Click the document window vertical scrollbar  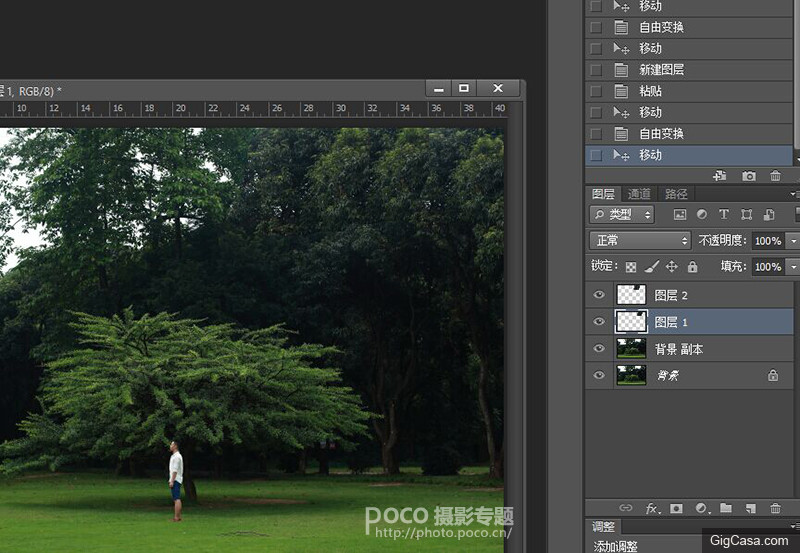pos(514,326)
